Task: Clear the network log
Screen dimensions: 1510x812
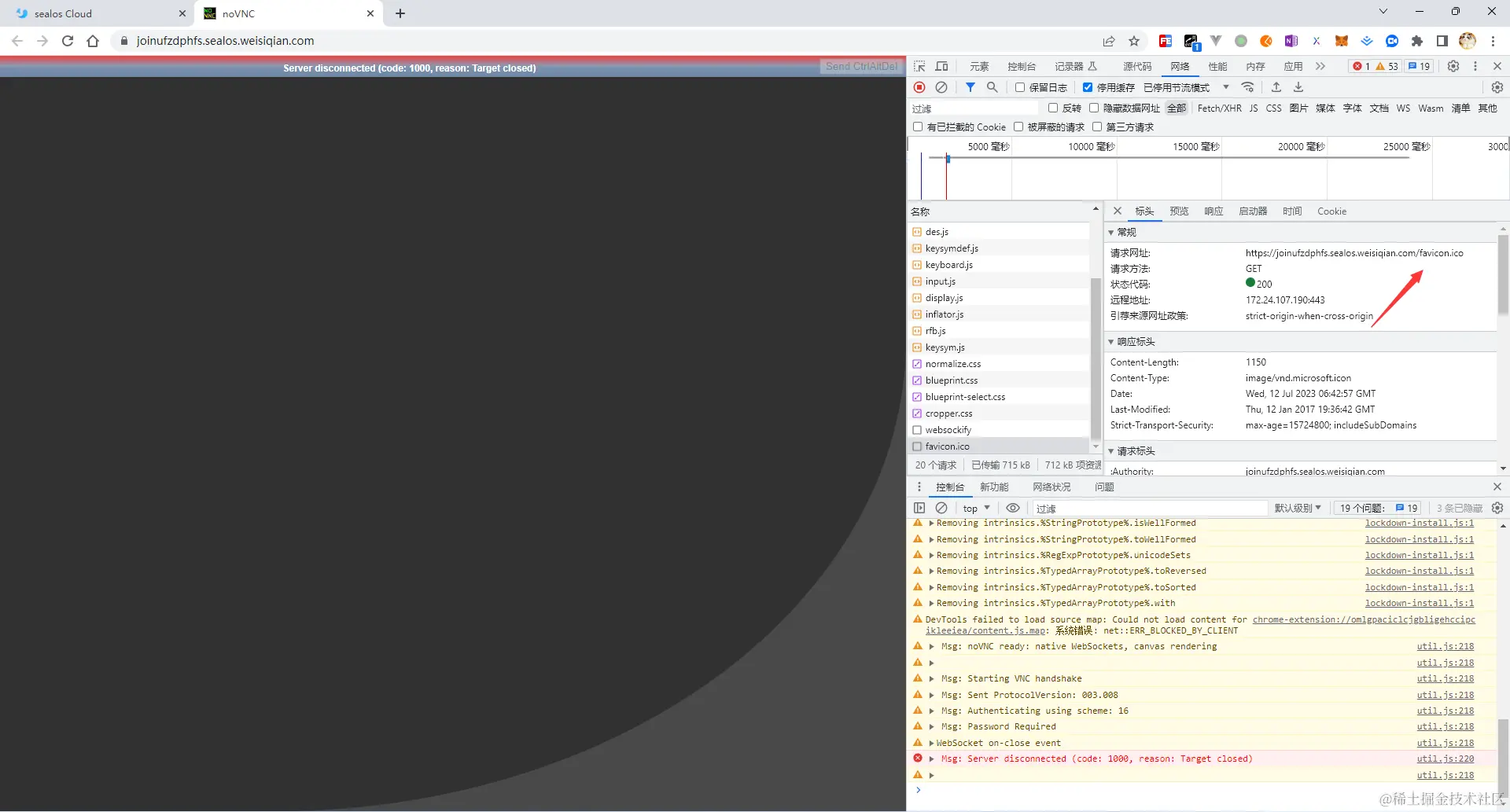Action: click(941, 87)
